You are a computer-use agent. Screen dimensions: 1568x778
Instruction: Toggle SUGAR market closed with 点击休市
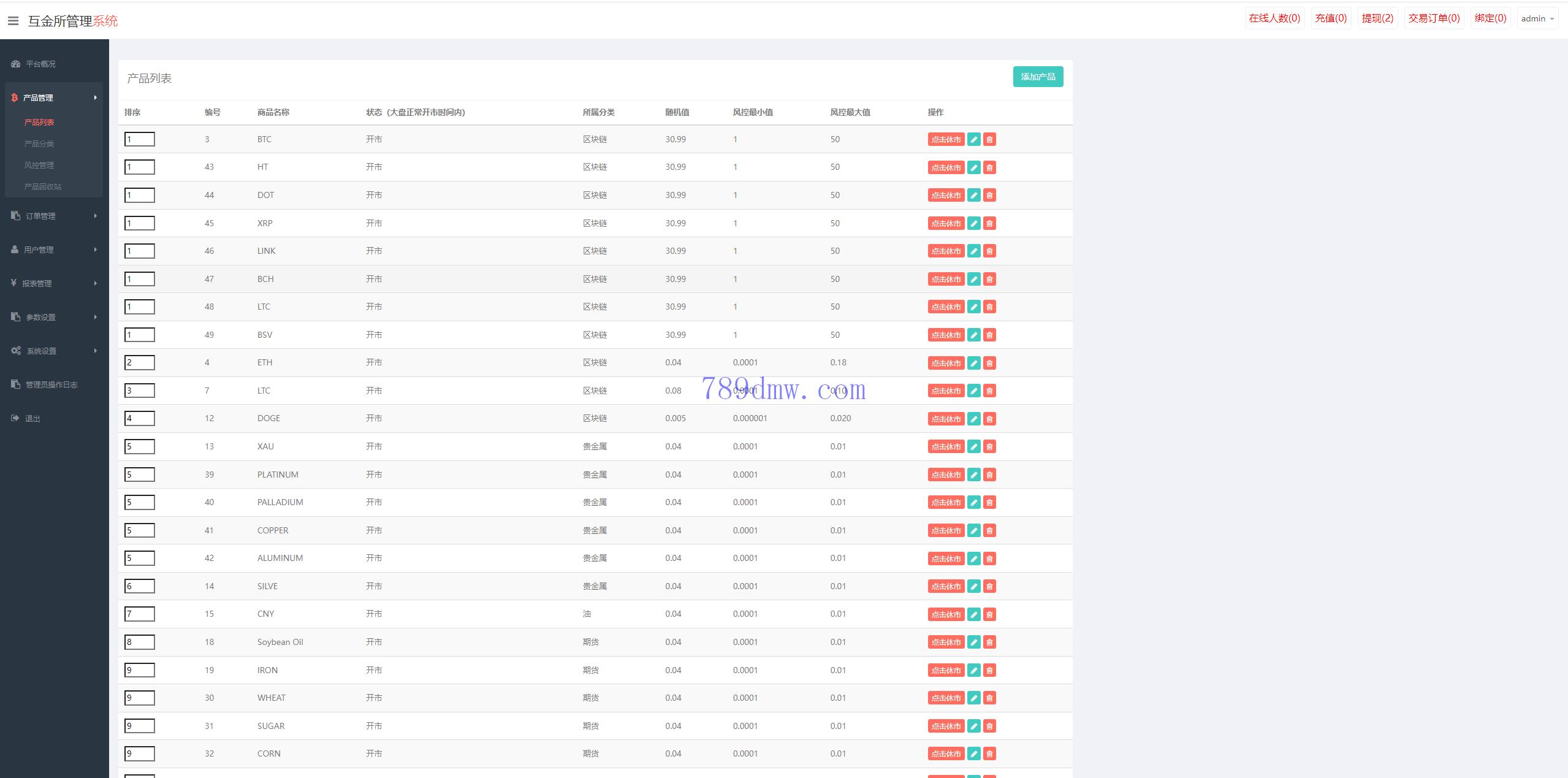946,727
